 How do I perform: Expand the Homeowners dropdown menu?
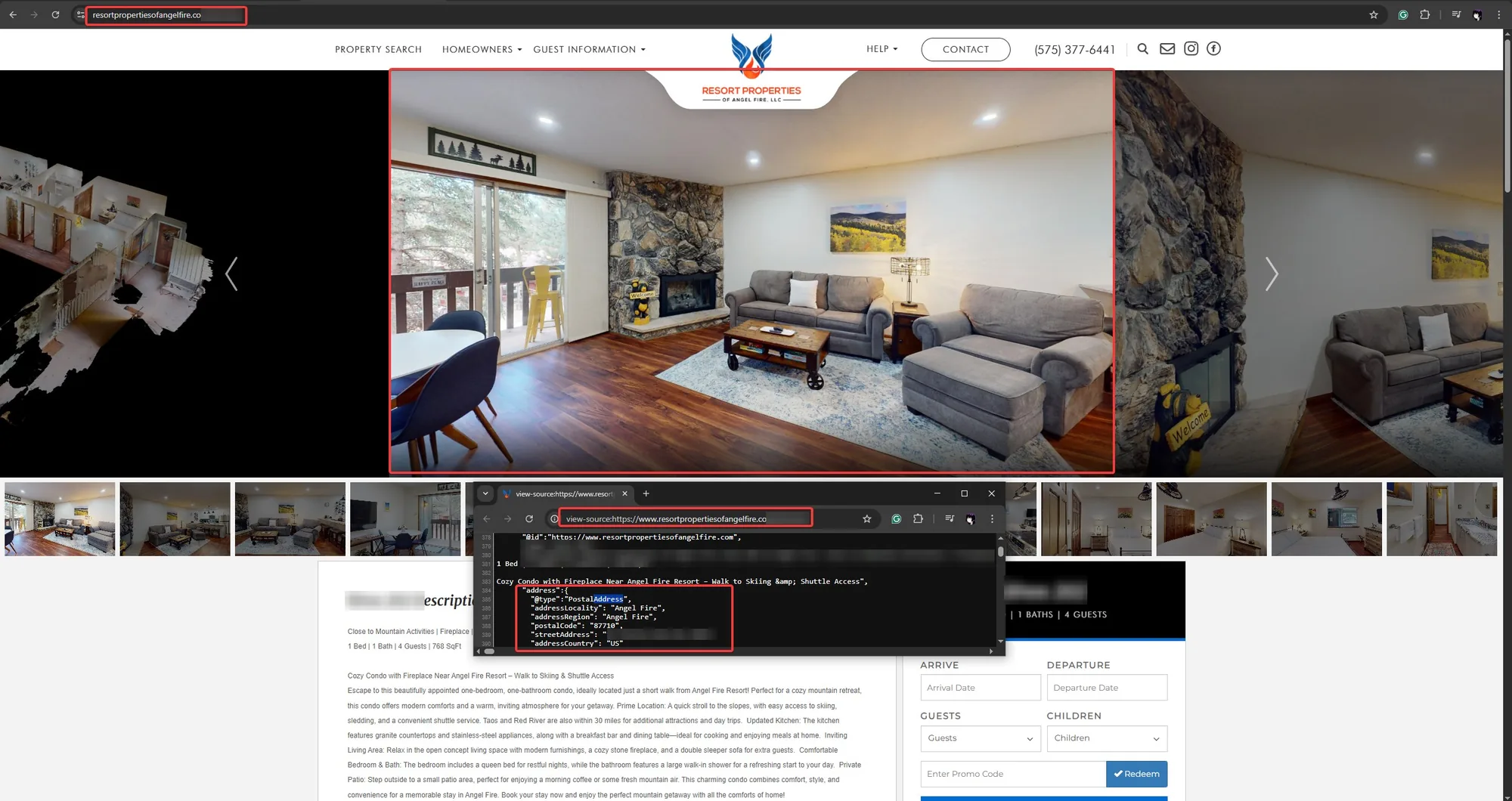(x=482, y=49)
